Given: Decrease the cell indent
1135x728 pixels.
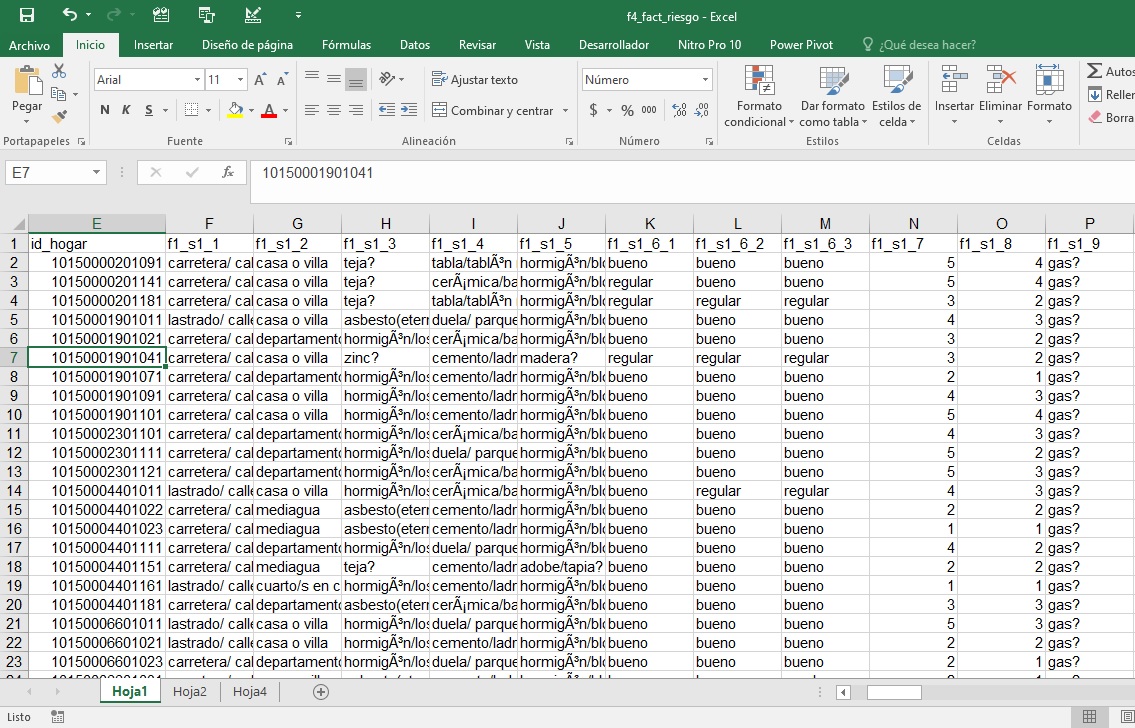Looking at the screenshot, I should [387, 110].
